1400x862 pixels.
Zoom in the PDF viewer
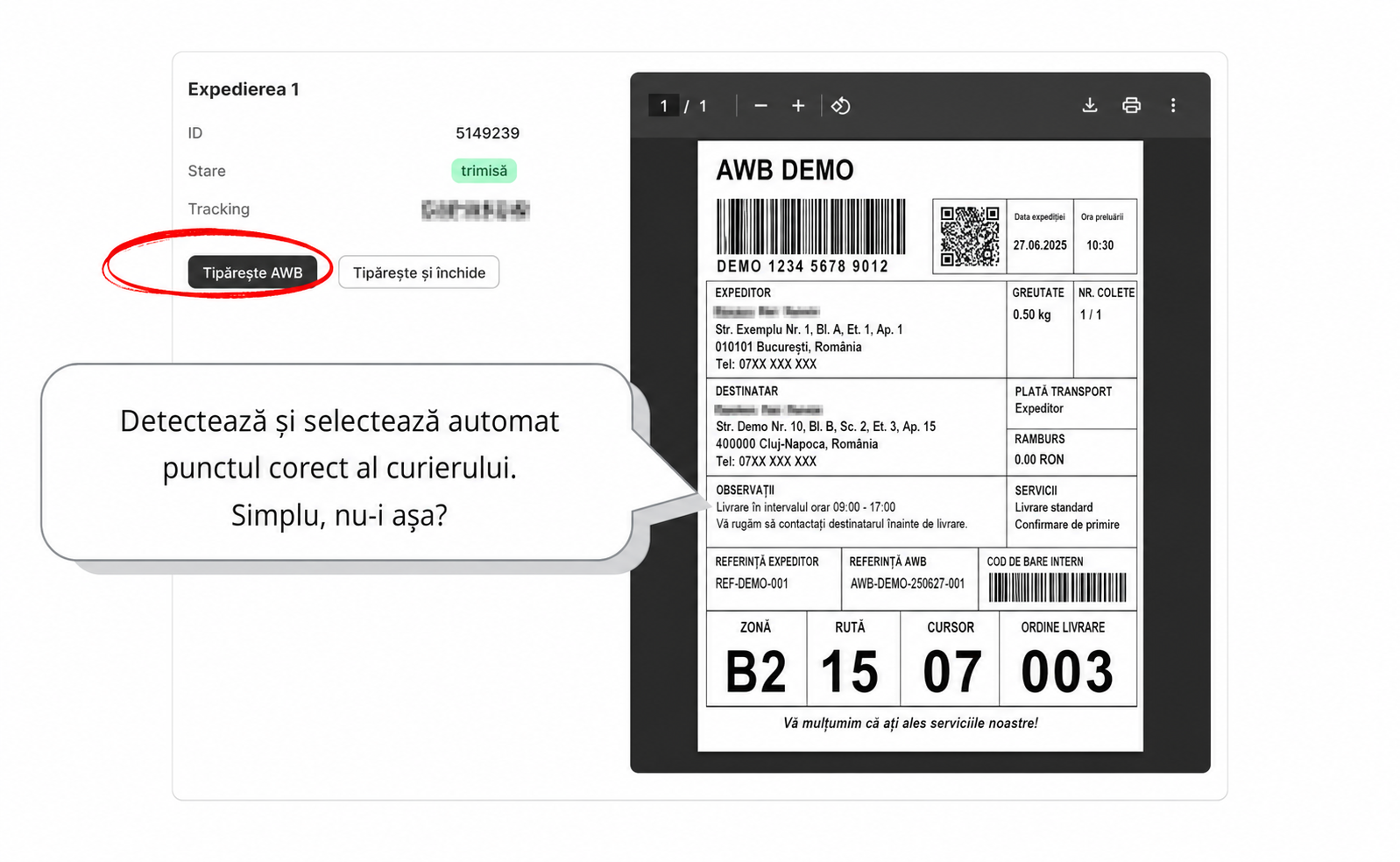798,106
